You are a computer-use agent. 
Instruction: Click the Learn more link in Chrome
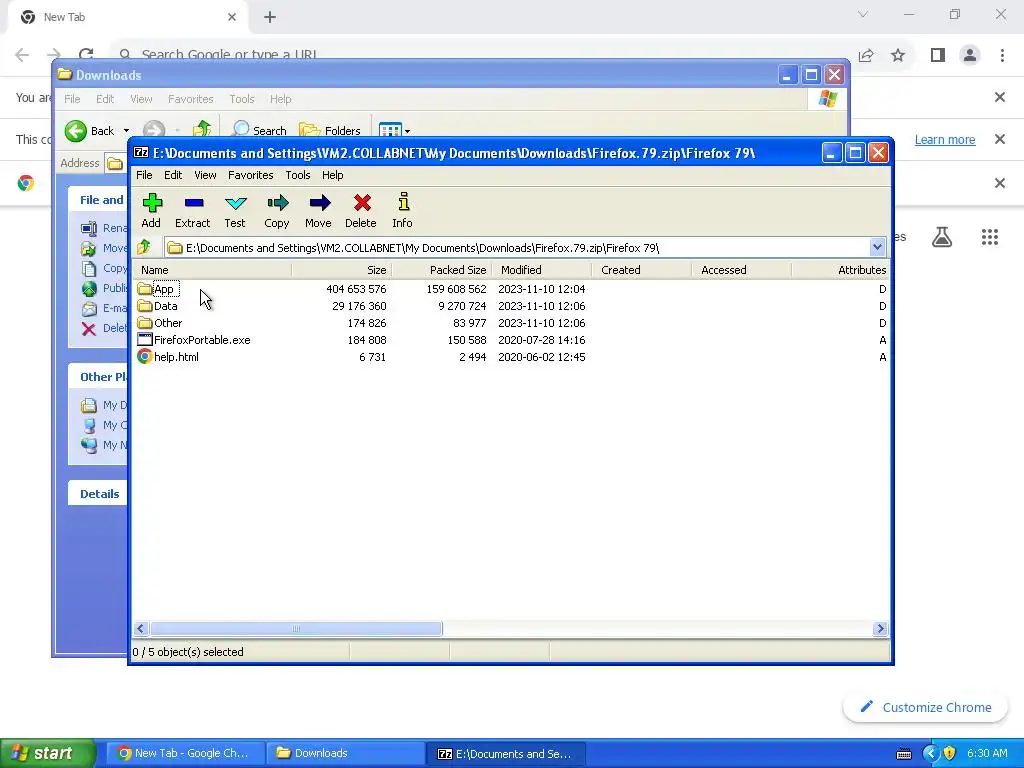tap(944, 140)
